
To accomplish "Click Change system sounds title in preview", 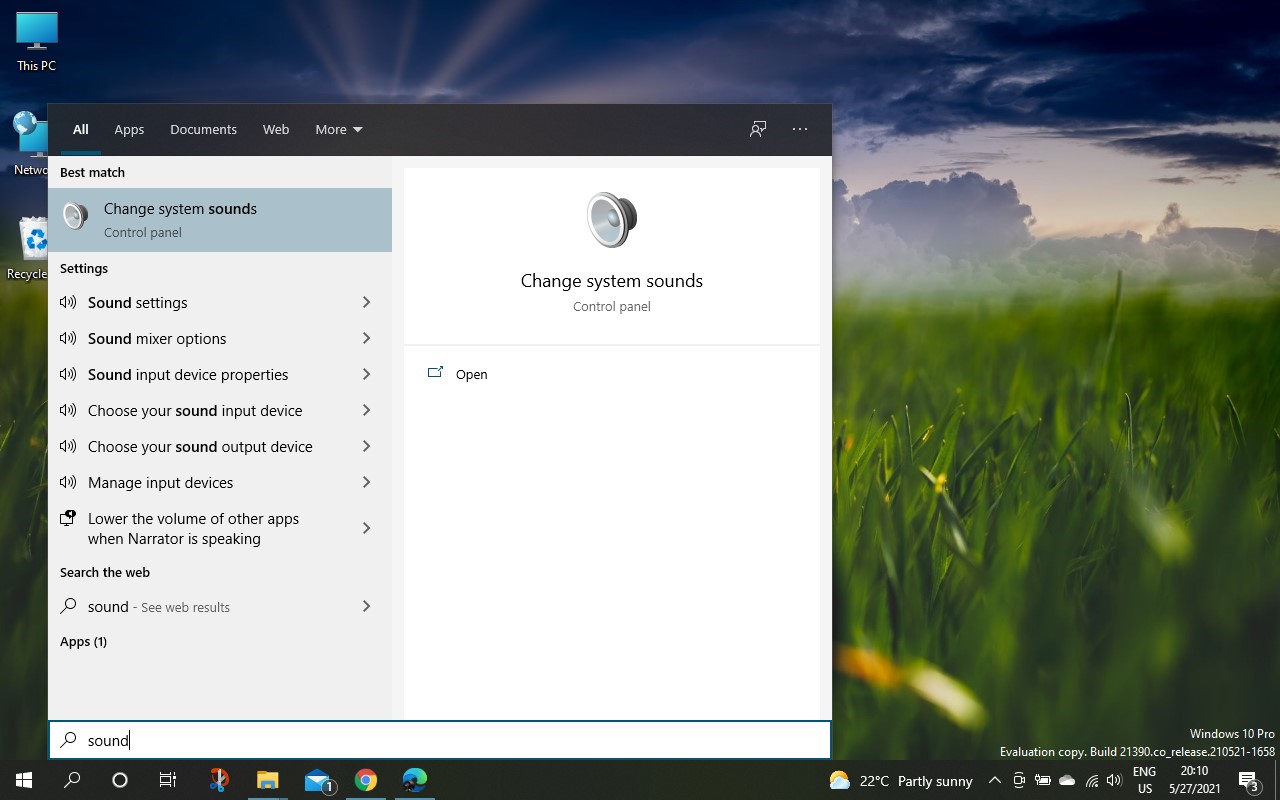I will tap(612, 281).
